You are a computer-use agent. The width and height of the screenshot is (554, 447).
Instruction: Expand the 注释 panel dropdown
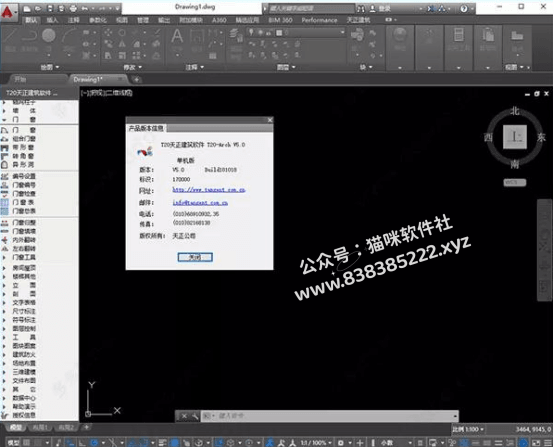[195, 67]
